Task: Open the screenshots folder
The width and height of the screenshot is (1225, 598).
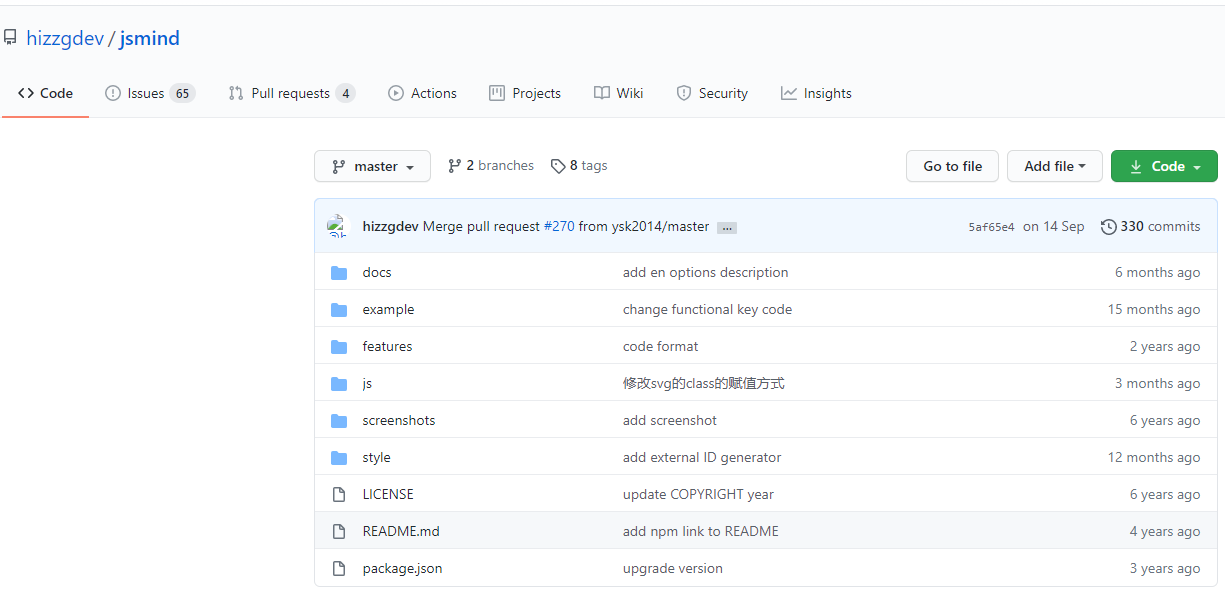Action: [x=399, y=420]
